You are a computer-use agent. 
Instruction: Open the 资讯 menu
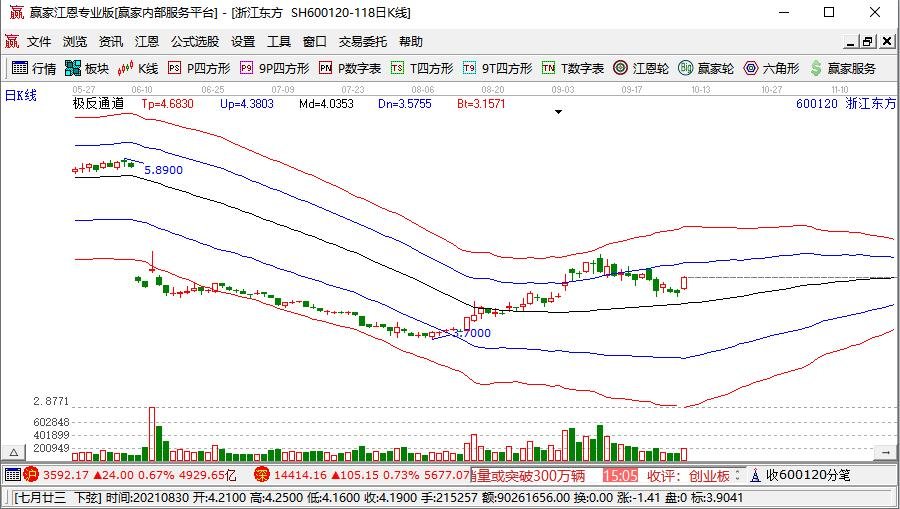[x=110, y=41]
